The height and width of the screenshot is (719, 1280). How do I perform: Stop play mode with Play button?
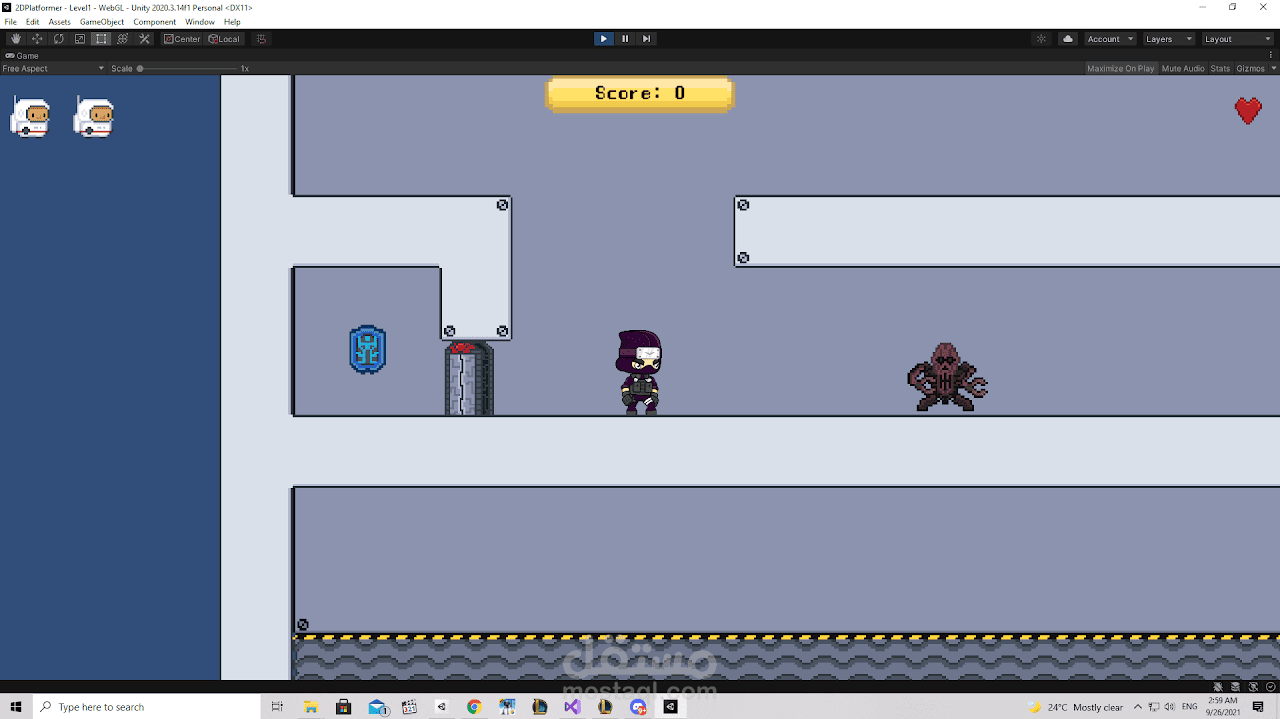pyautogui.click(x=603, y=39)
